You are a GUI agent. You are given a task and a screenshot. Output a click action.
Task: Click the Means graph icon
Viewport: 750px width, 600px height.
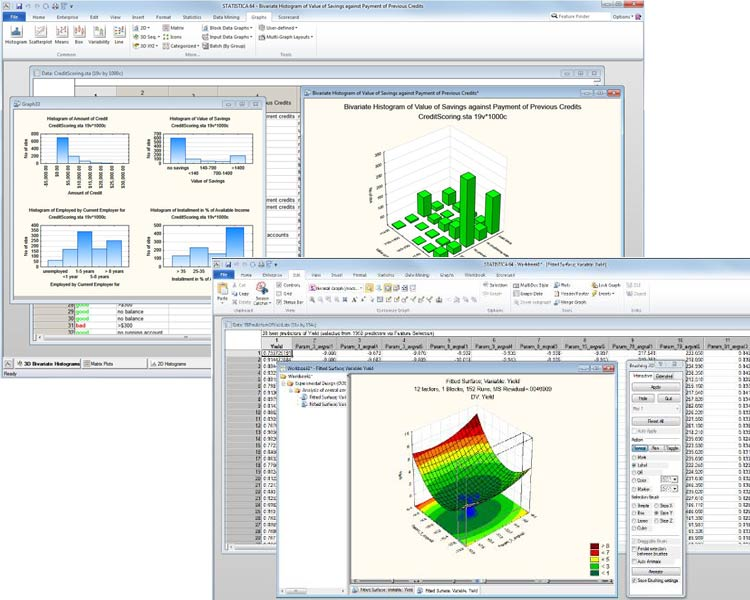pyautogui.click(x=62, y=32)
